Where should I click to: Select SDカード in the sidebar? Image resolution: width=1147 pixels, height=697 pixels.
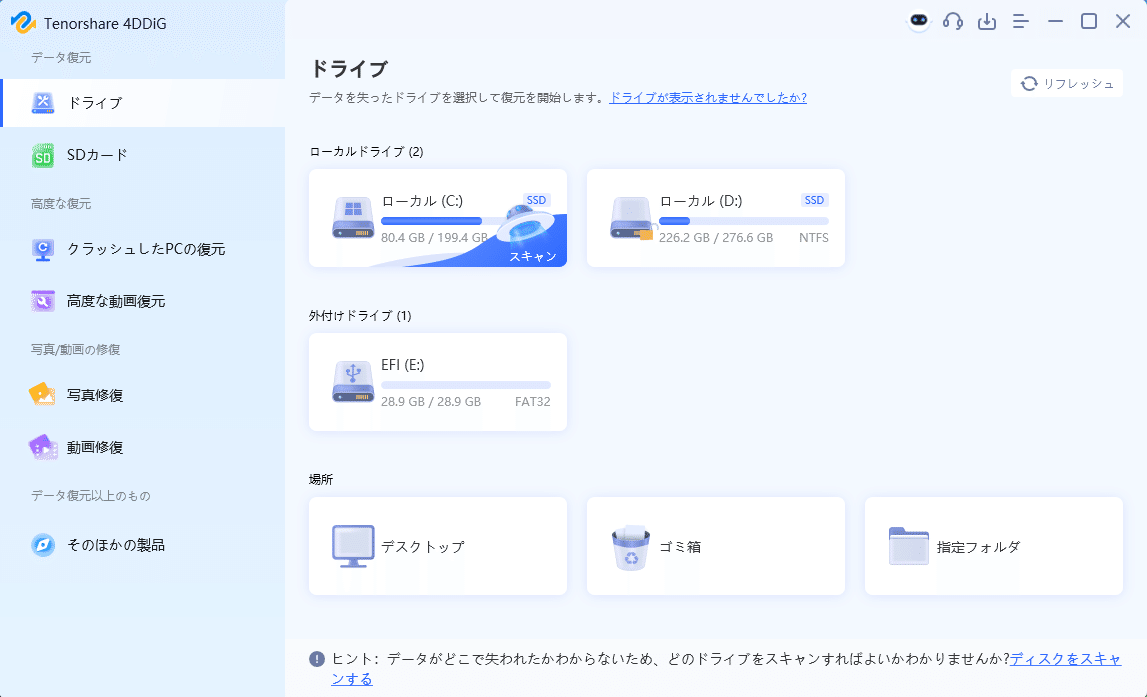coord(143,155)
